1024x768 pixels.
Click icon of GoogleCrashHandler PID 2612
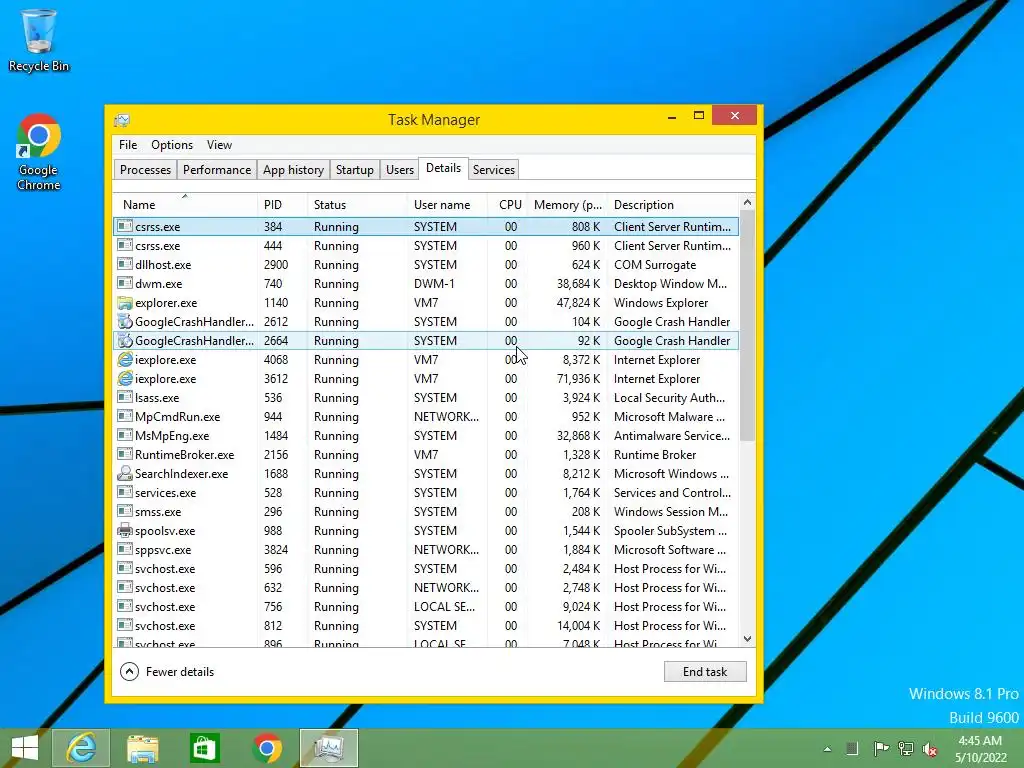pos(125,322)
